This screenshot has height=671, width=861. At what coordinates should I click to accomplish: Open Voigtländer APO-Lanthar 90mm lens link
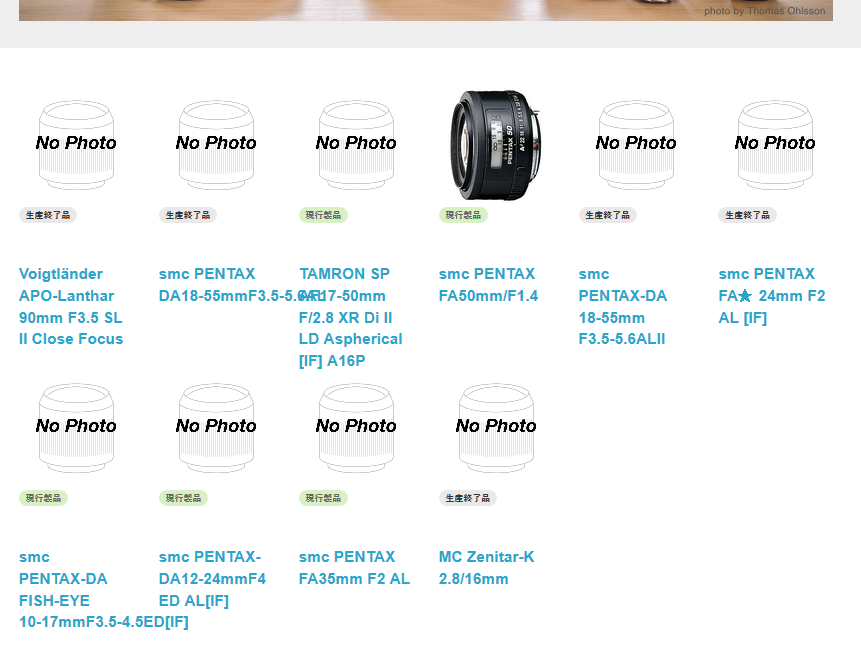[x=71, y=306]
